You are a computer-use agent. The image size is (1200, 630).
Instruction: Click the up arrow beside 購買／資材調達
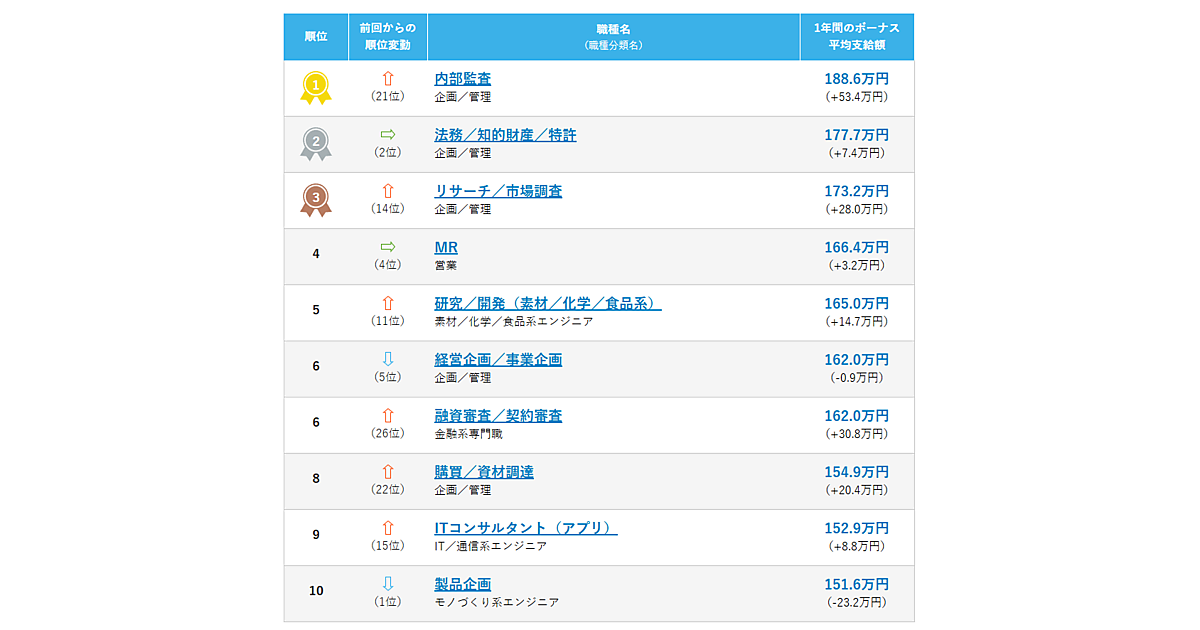pyautogui.click(x=388, y=470)
